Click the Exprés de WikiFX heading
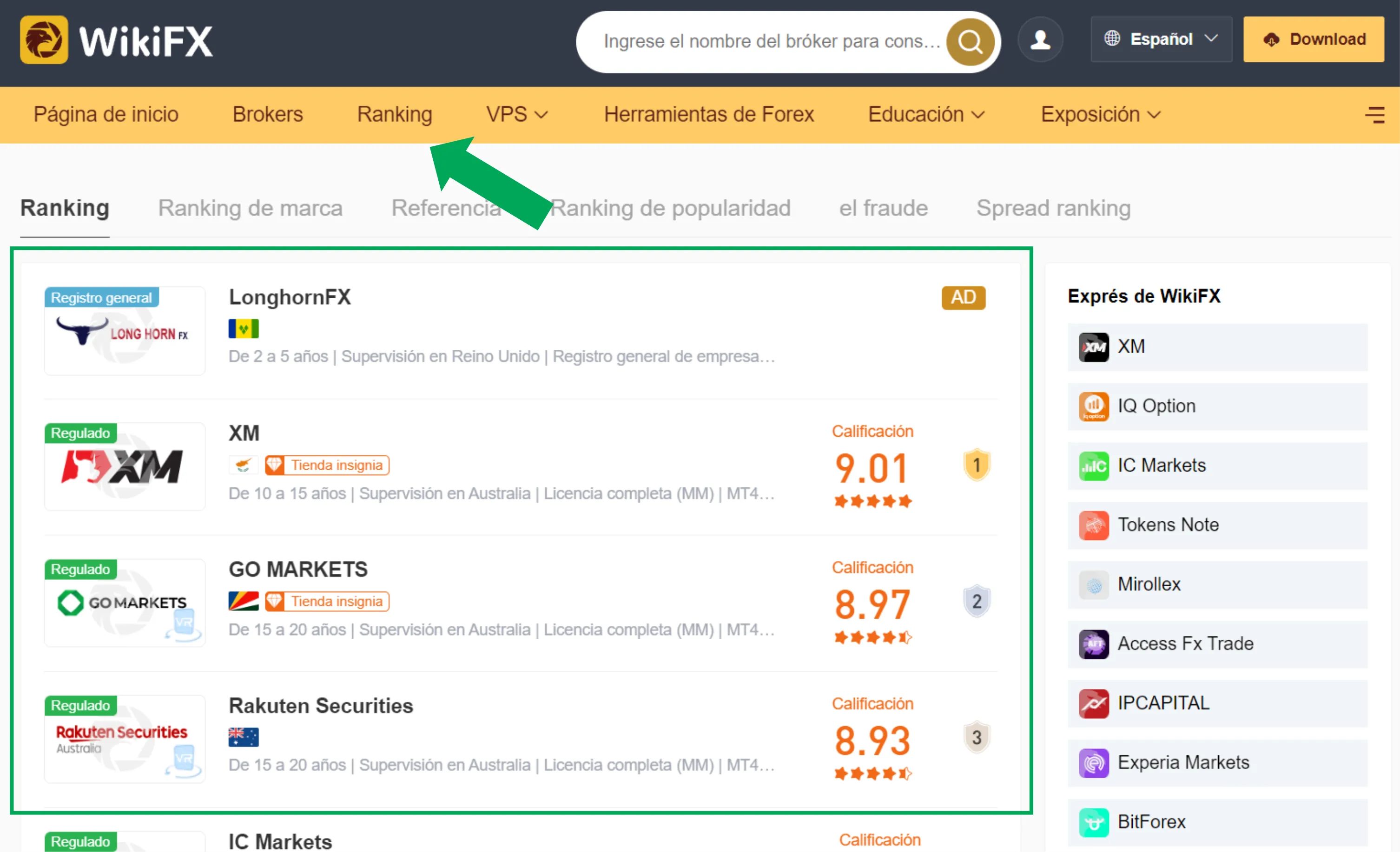The width and height of the screenshot is (1400, 852). [1144, 296]
